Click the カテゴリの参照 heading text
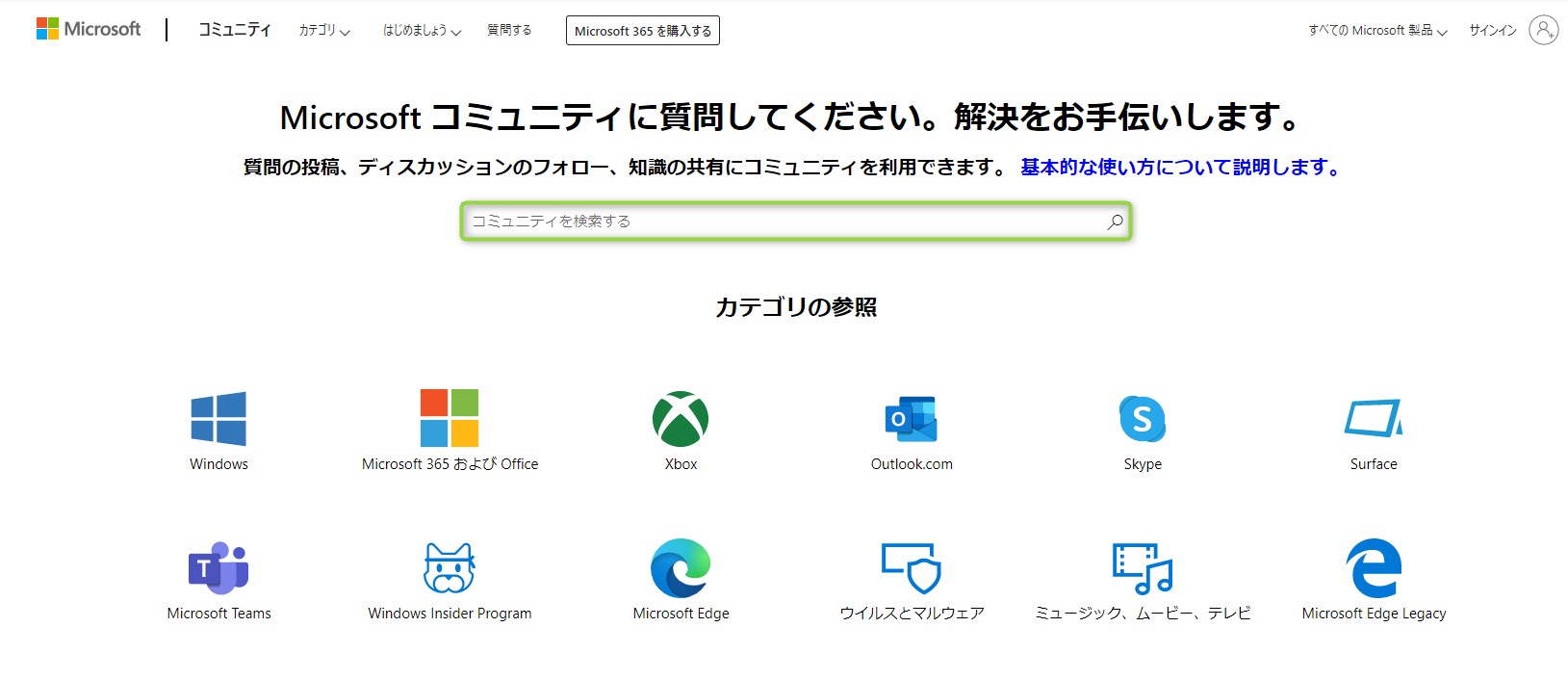This screenshot has width=1568, height=680. pyautogui.click(x=796, y=307)
